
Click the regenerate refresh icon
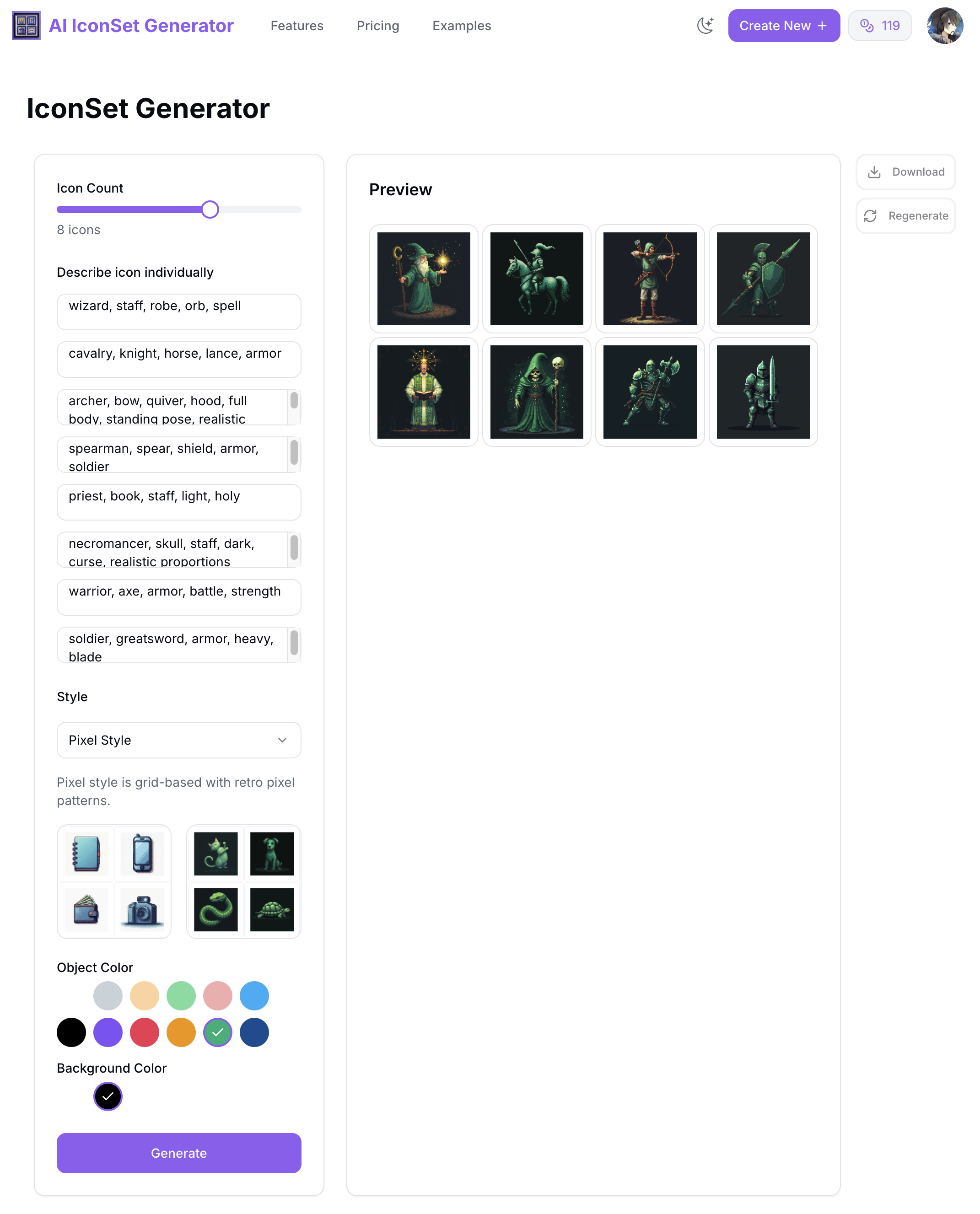pyautogui.click(x=870, y=215)
